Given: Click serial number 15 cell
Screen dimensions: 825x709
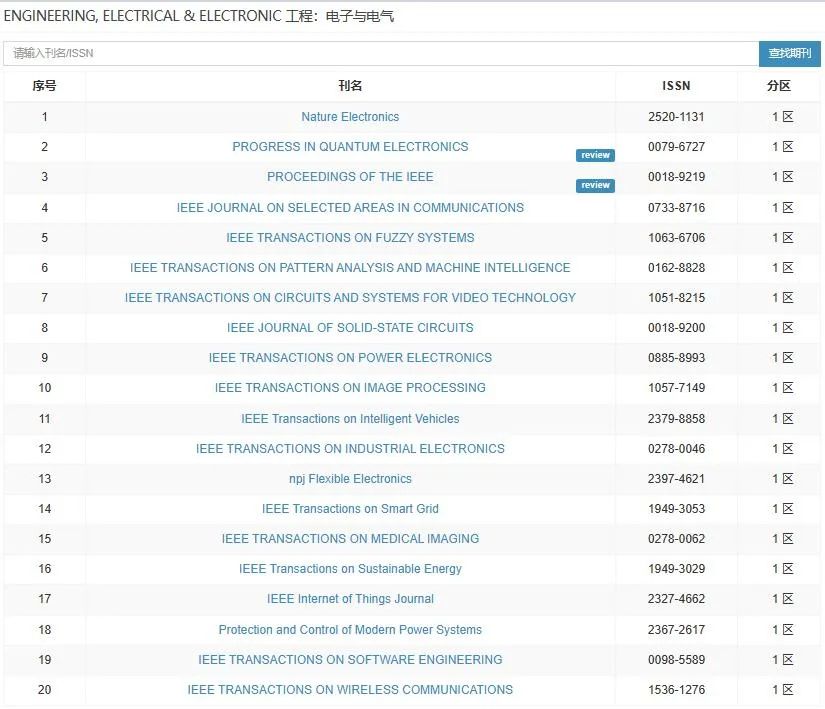Looking at the screenshot, I should pos(44,539).
